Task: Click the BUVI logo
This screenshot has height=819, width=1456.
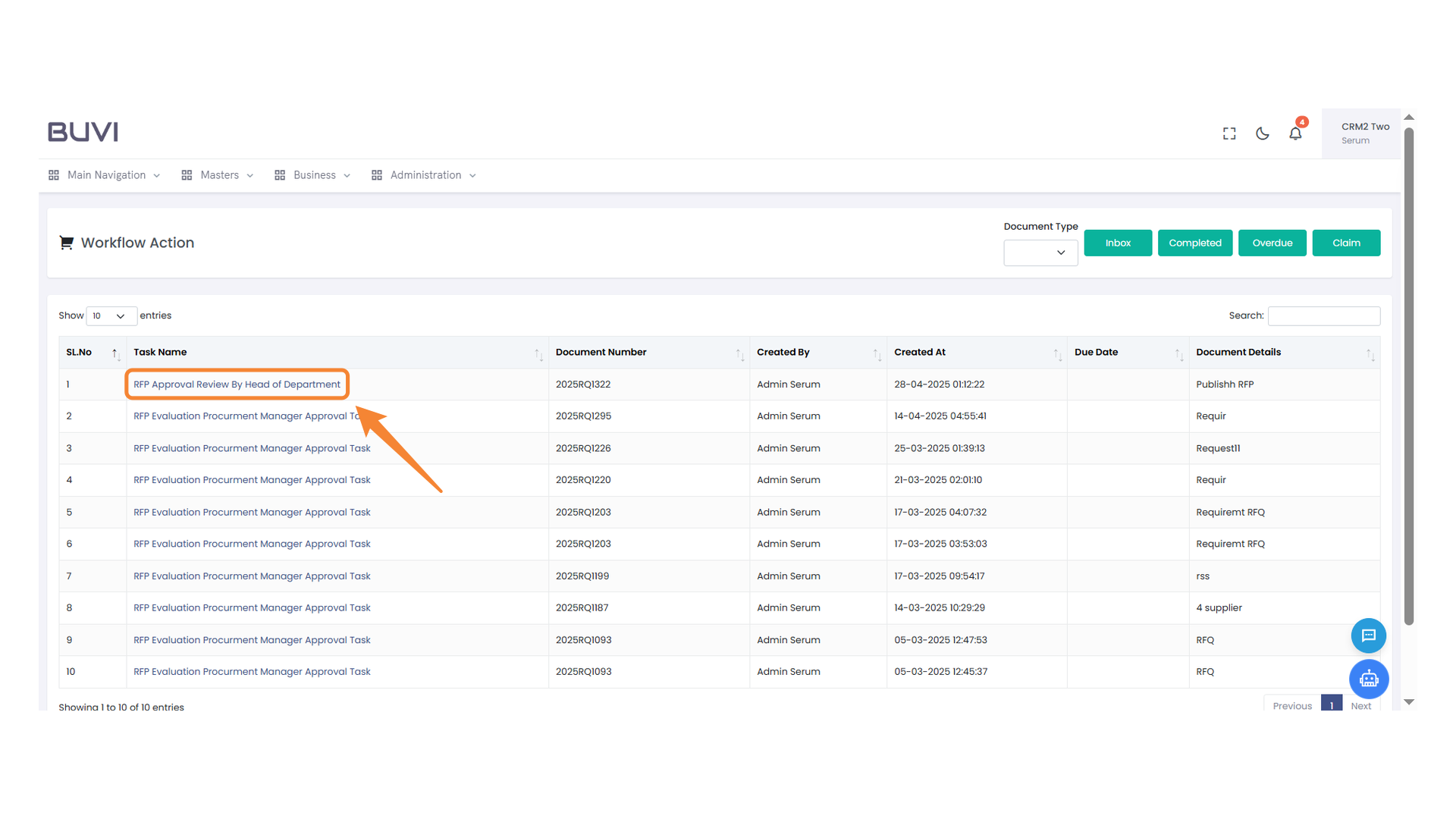Action: point(83,132)
